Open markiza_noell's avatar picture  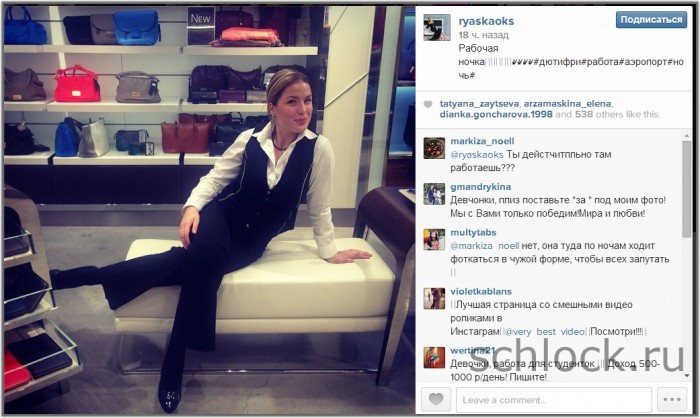pos(434,148)
